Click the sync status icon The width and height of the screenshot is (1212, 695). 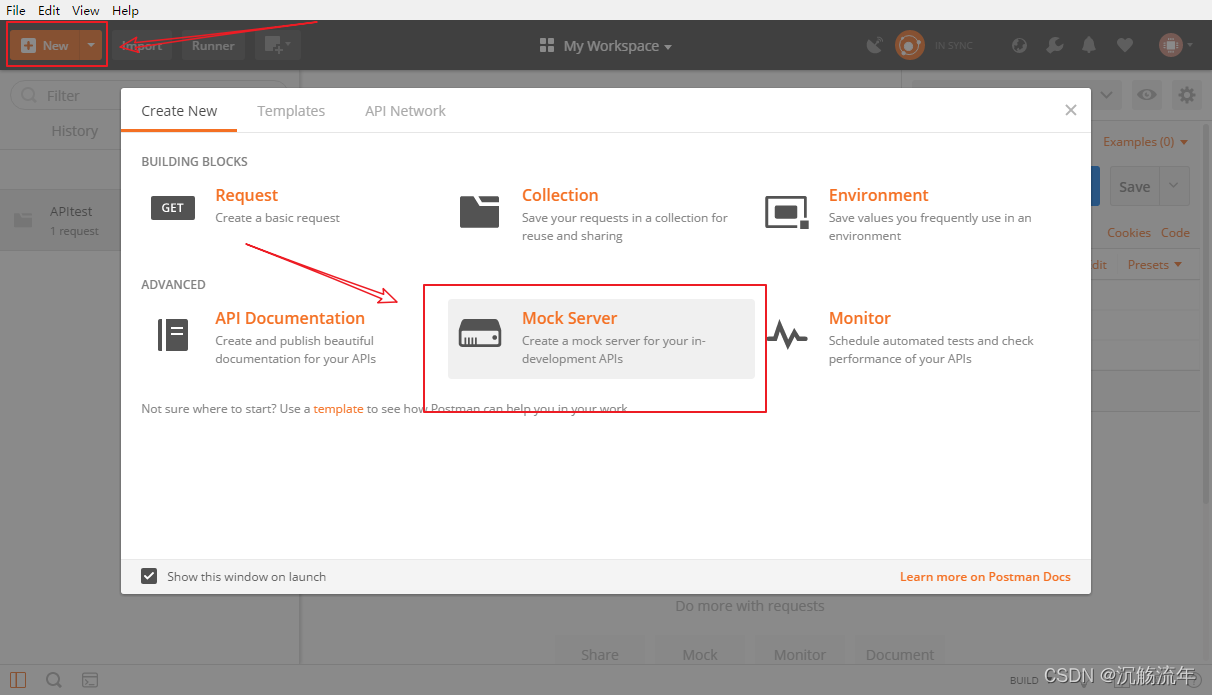(909, 45)
